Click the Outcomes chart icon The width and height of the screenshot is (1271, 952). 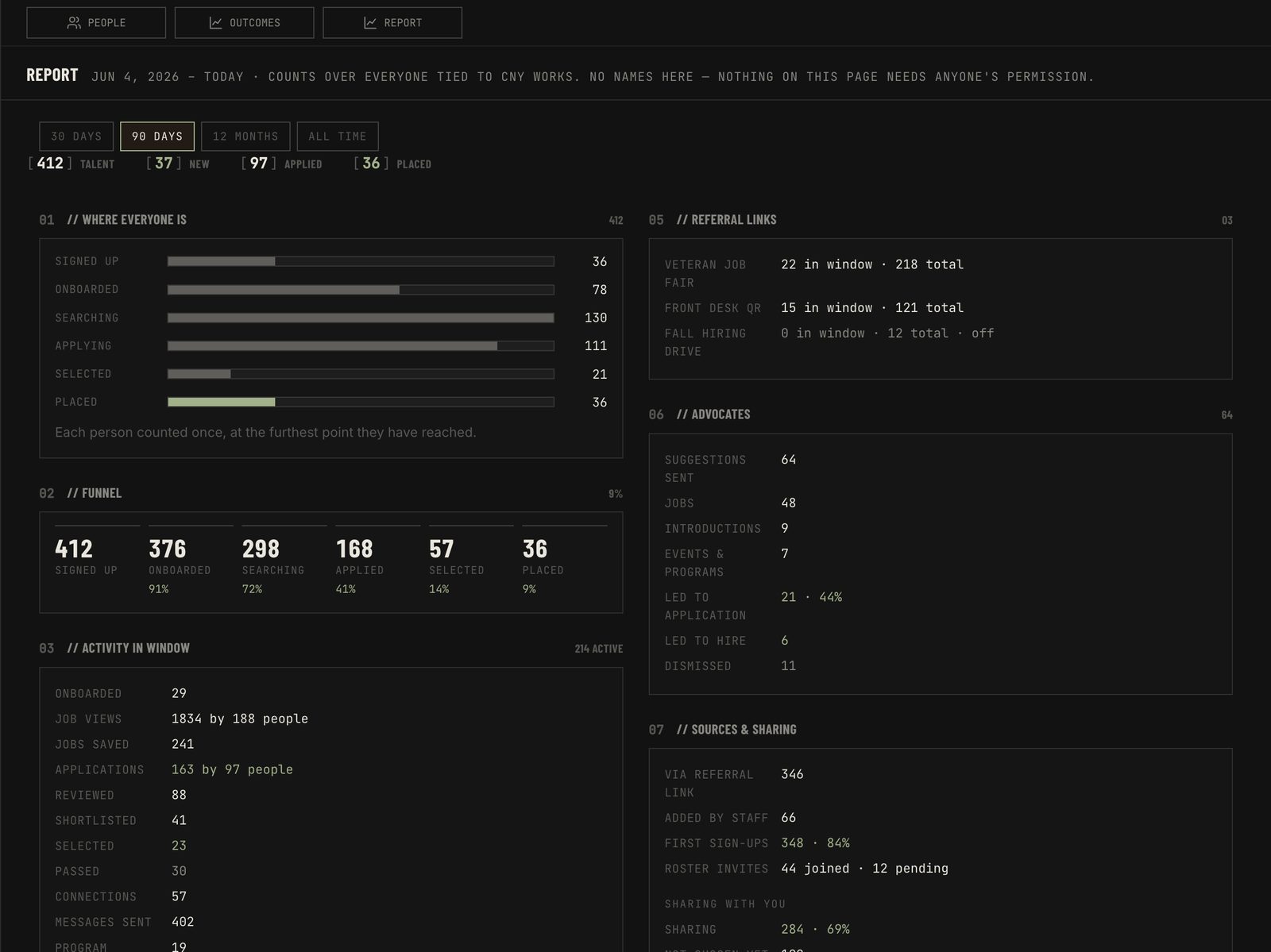click(215, 23)
